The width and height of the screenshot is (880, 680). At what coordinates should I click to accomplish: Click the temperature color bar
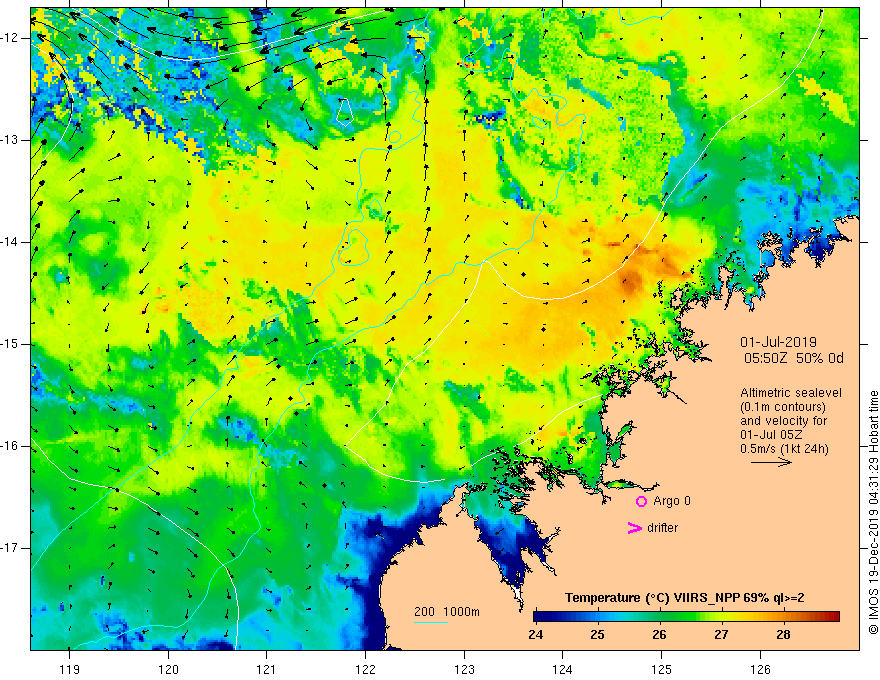(x=686, y=616)
